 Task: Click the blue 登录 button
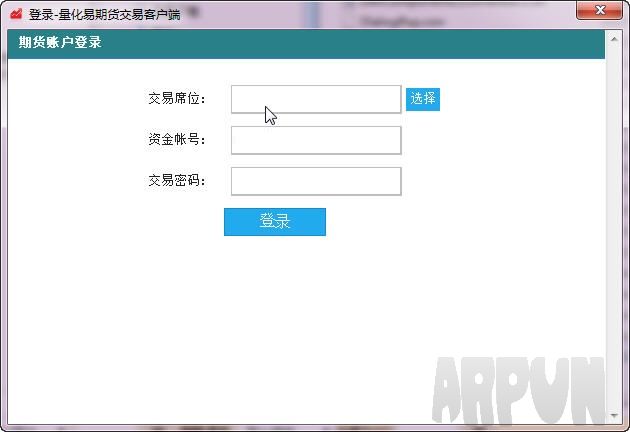275,221
